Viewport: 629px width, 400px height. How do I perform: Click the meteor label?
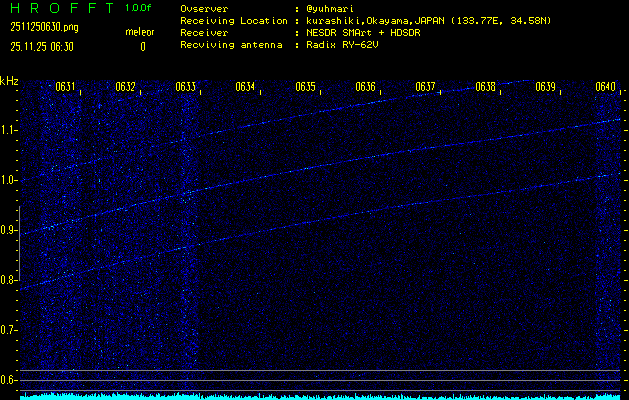click(x=140, y=32)
